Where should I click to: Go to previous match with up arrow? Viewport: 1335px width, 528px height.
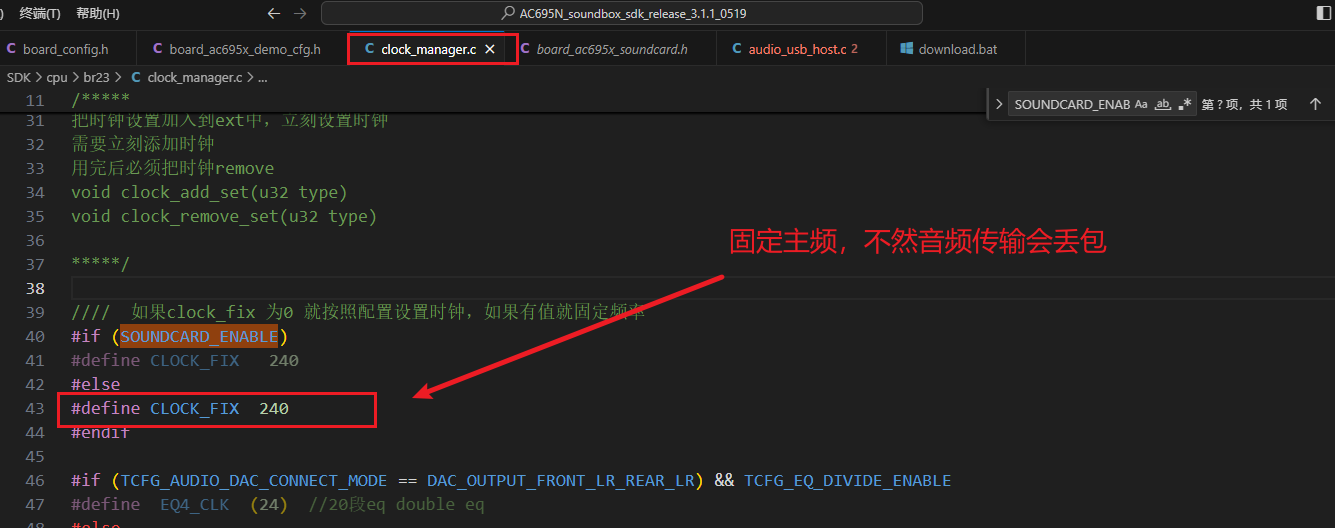(x=1315, y=104)
